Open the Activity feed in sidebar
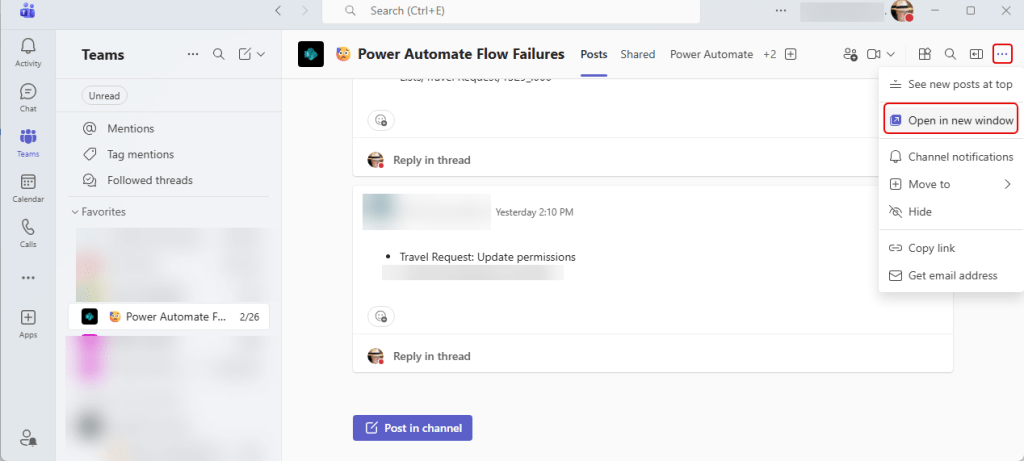 pyautogui.click(x=28, y=51)
